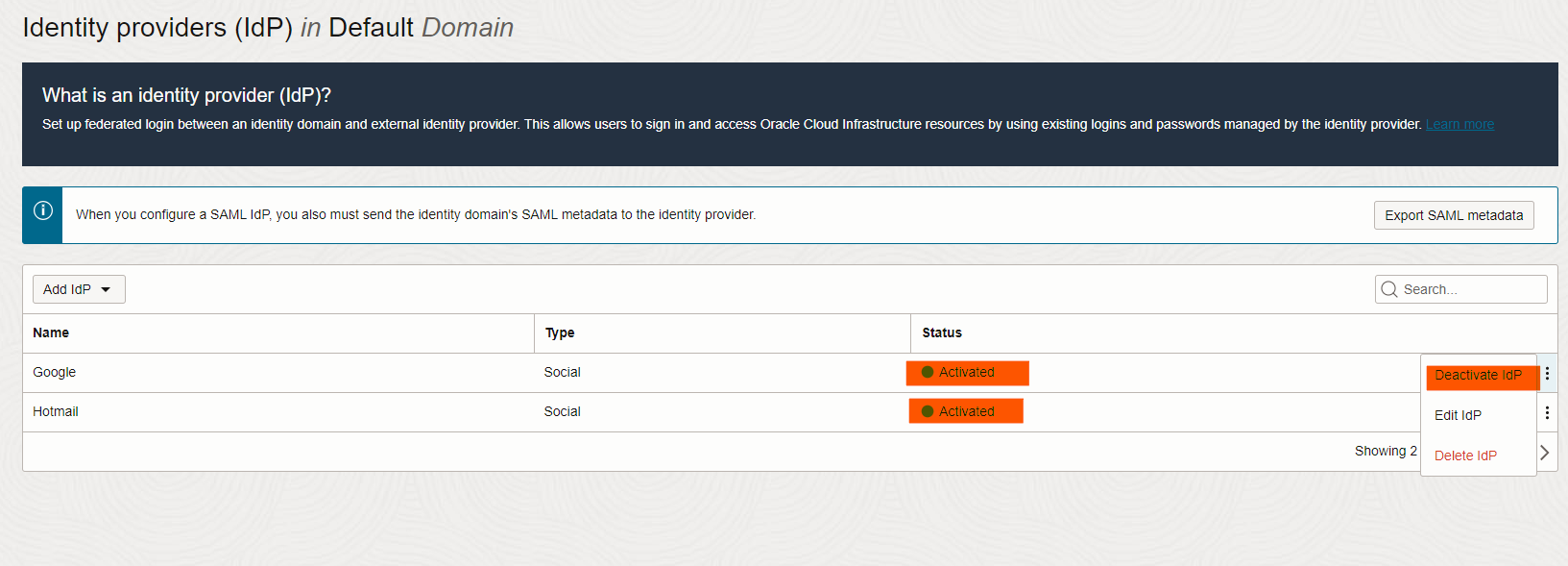Open the Google identity provider entry
The width and height of the screenshot is (1568, 566).
pos(55,373)
